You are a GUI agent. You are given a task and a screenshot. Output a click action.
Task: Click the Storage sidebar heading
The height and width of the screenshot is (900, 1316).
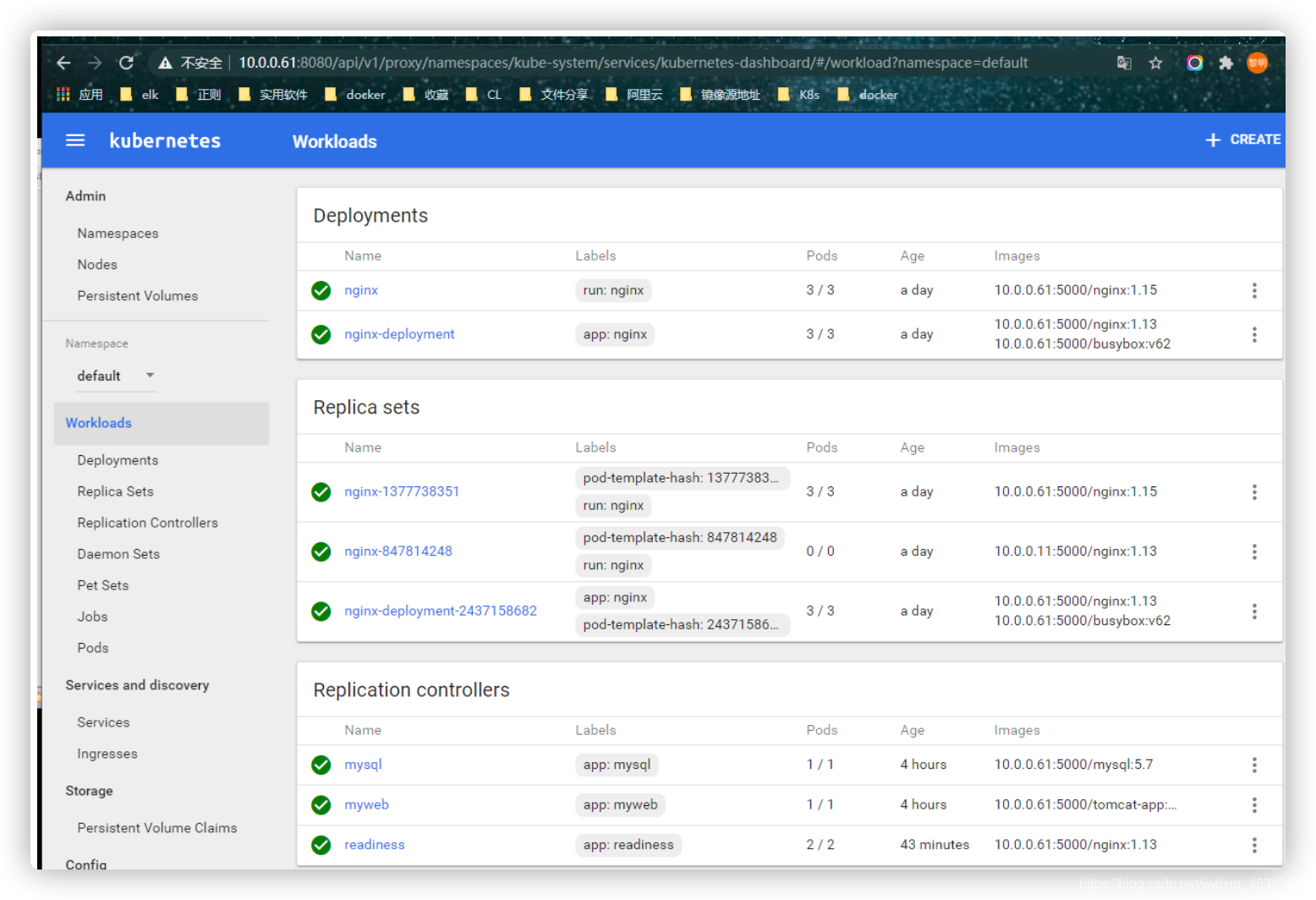(x=89, y=791)
